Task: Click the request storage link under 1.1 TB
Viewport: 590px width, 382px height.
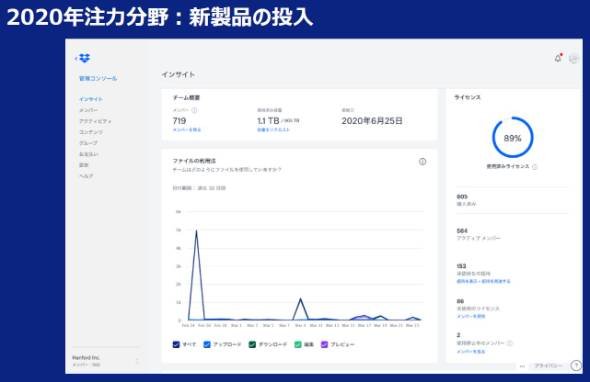Action: click(274, 130)
